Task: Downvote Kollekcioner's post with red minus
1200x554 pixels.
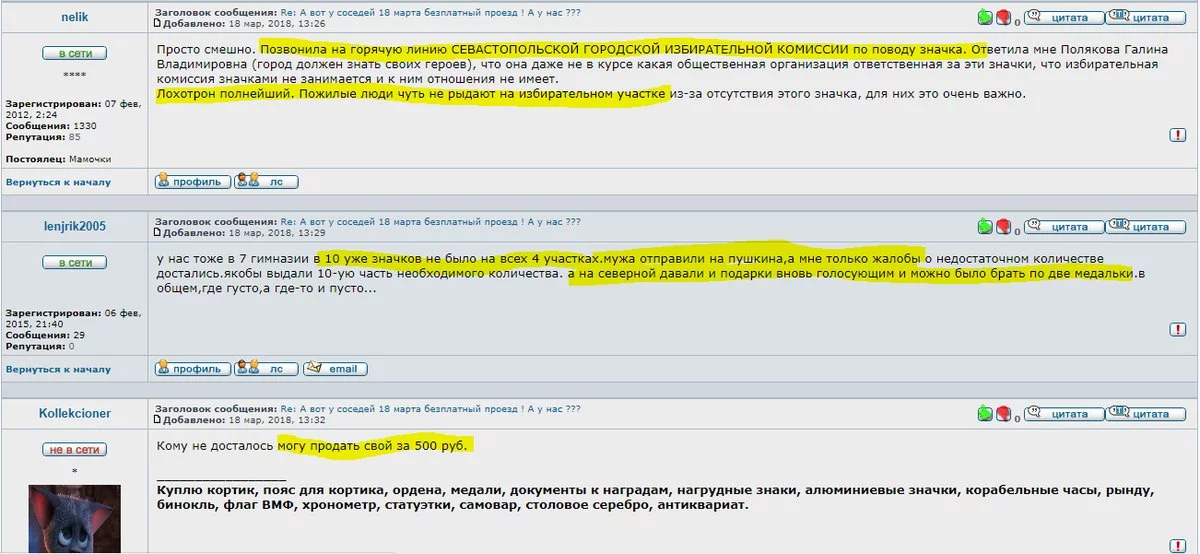Action: (x=1003, y=413)
